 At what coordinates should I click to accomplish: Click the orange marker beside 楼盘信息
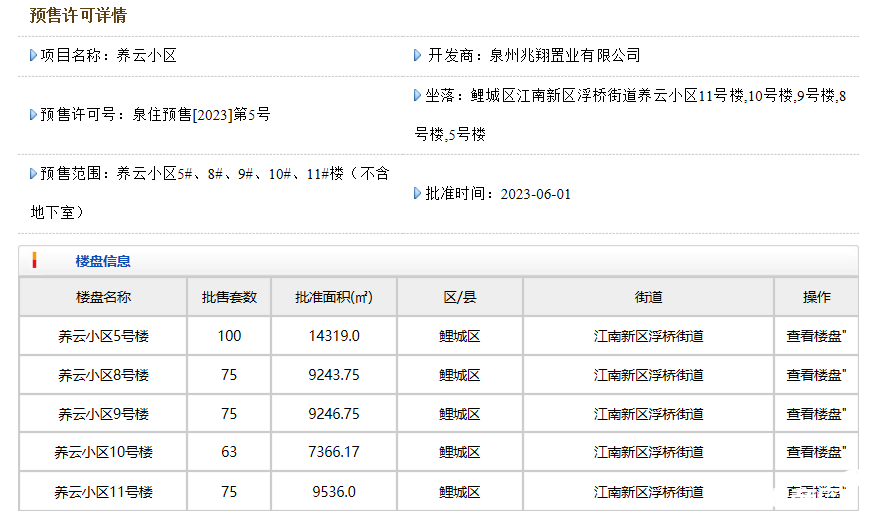click(35, 261)
